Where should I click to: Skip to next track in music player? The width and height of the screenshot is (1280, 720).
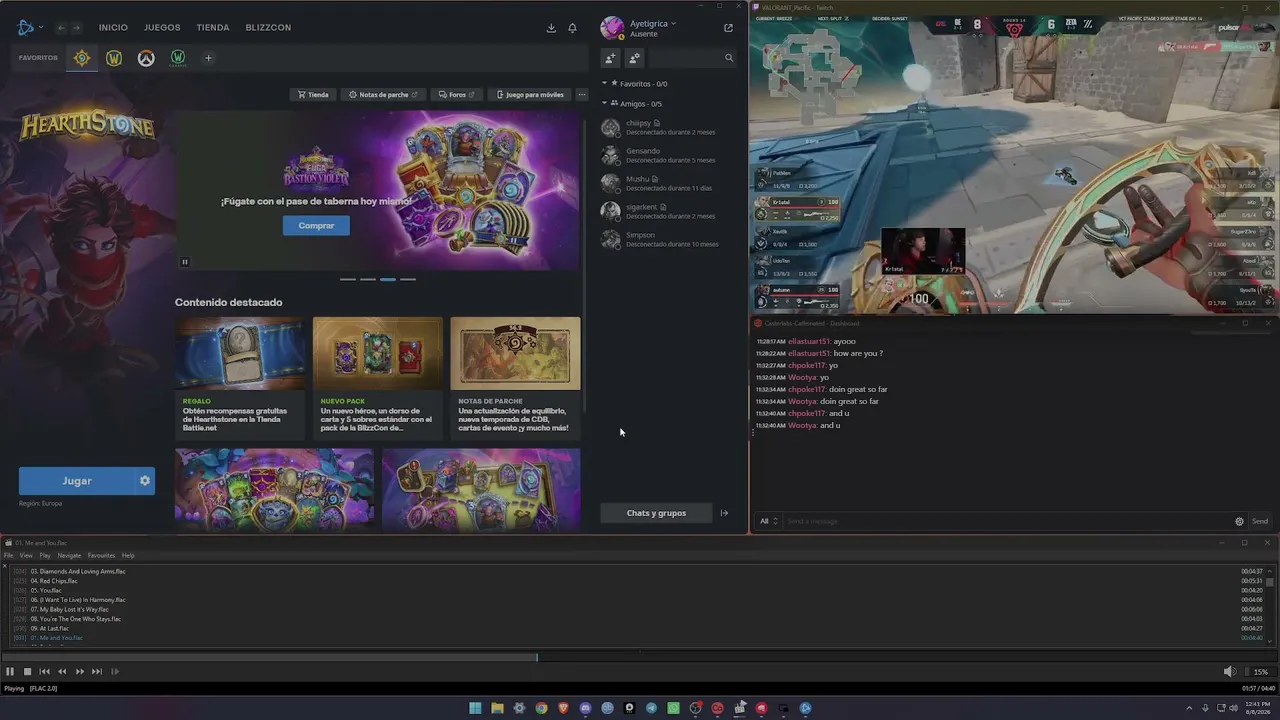pyautogui.click(x=96, y=672)
